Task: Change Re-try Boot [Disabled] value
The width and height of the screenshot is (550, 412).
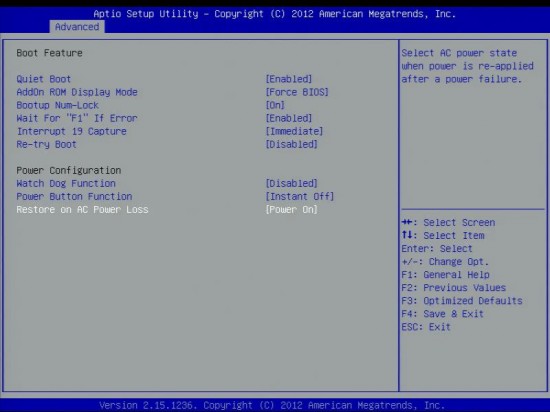Action: (x=291, y=144)
